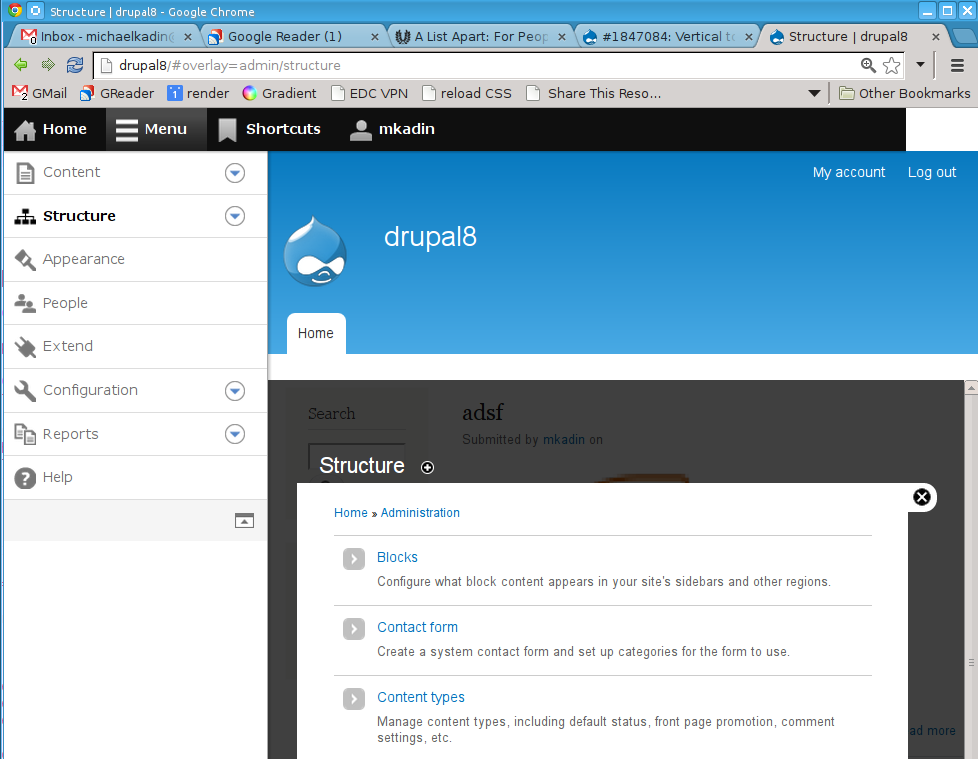Click the Log out link

click(x=932, y=173)
